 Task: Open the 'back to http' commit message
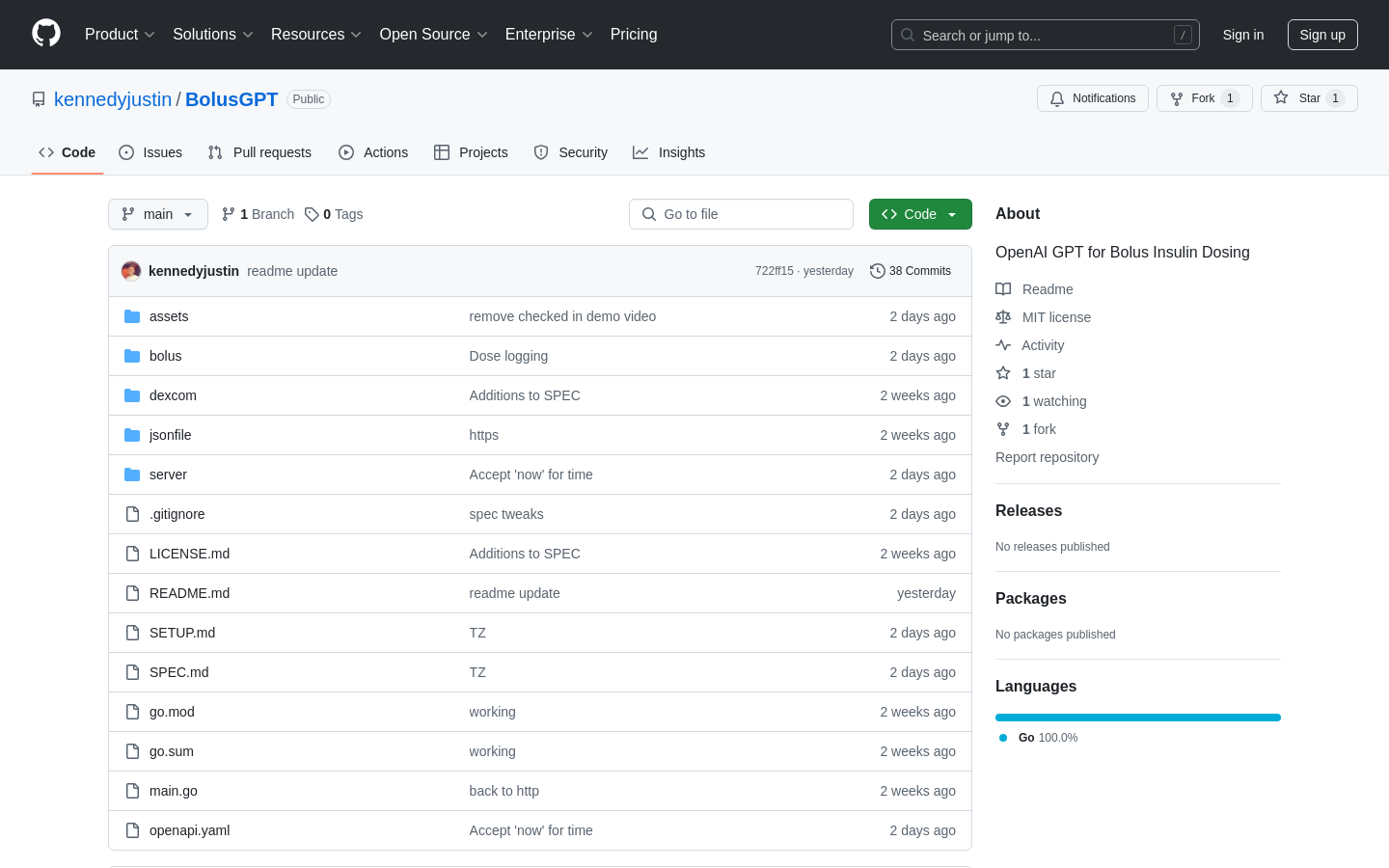click(504, 791)
